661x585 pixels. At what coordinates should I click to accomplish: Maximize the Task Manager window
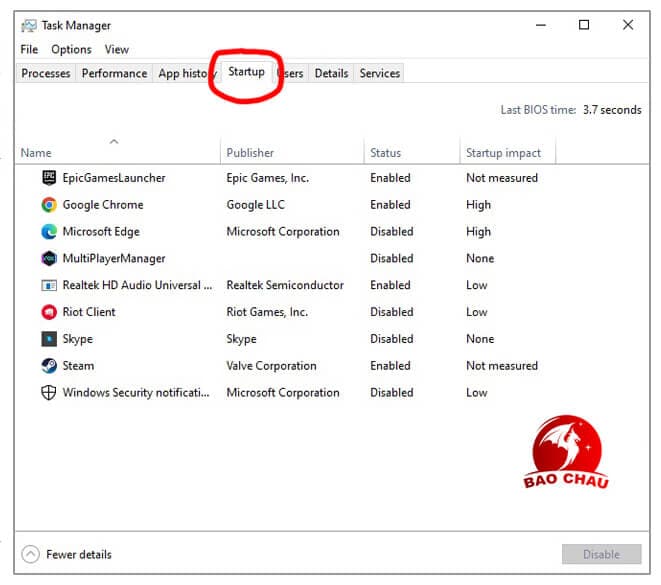584,25
